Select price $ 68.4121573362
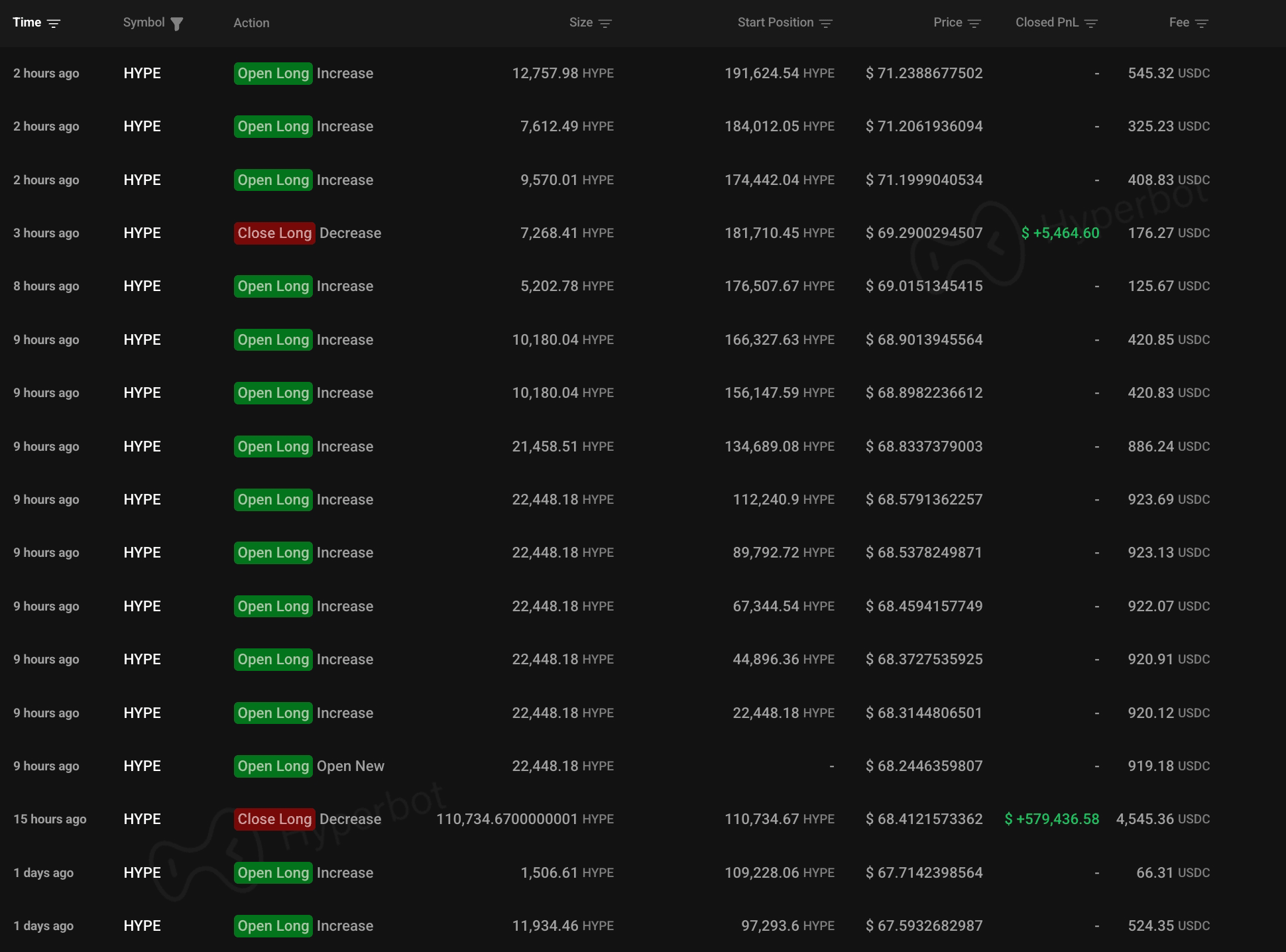 tap(924, 819)
